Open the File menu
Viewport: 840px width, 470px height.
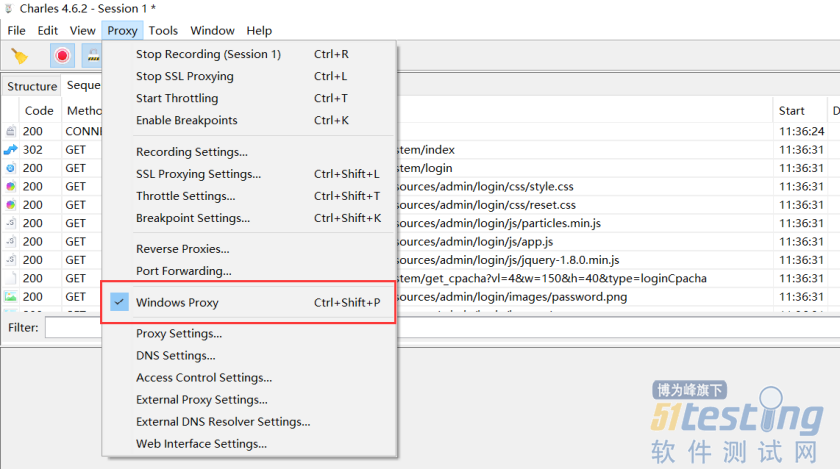[x=16, y=31]
